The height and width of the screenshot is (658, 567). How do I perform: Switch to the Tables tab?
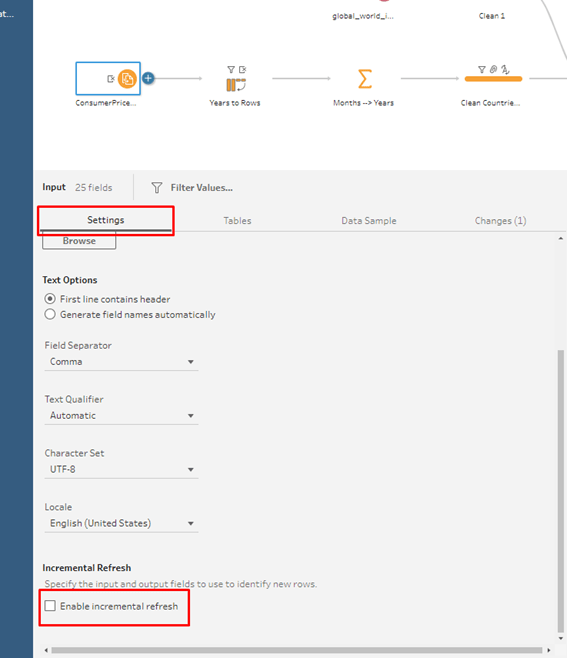click(237, 221)
